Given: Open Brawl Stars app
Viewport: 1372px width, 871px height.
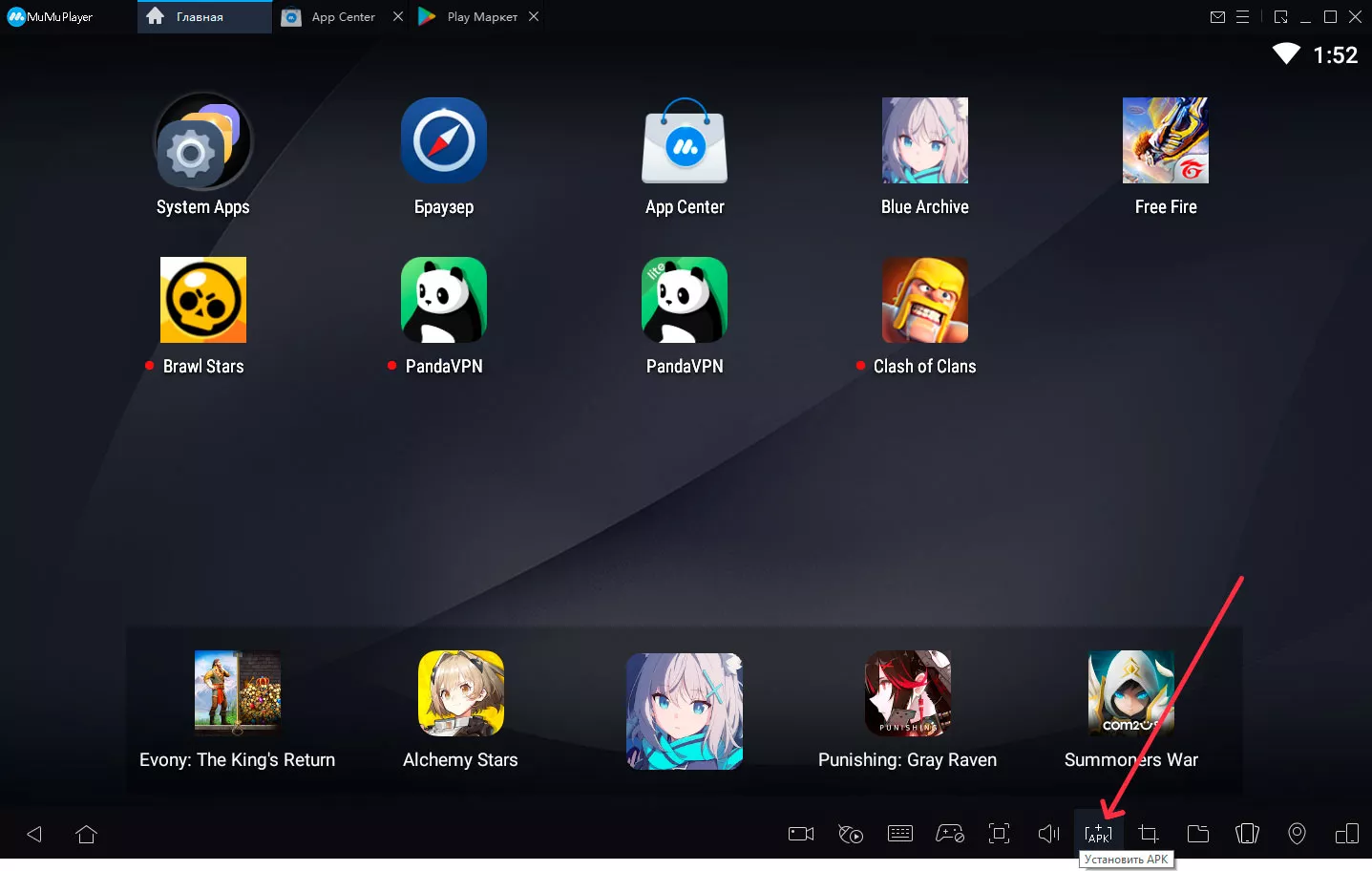Looking at the screenshot, I should (x=203, y=300).
